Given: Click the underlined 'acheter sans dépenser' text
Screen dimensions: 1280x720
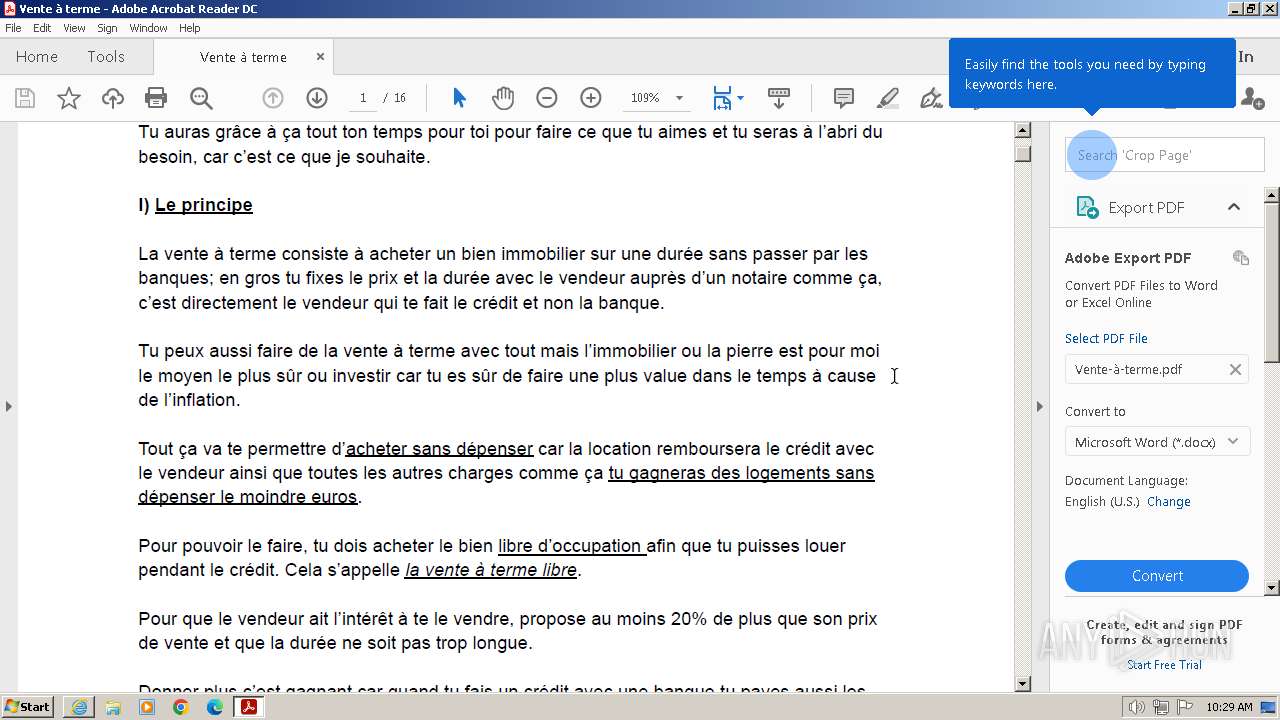Looking at the screenshot, I should pyautogui.click(x=439, y=449).
